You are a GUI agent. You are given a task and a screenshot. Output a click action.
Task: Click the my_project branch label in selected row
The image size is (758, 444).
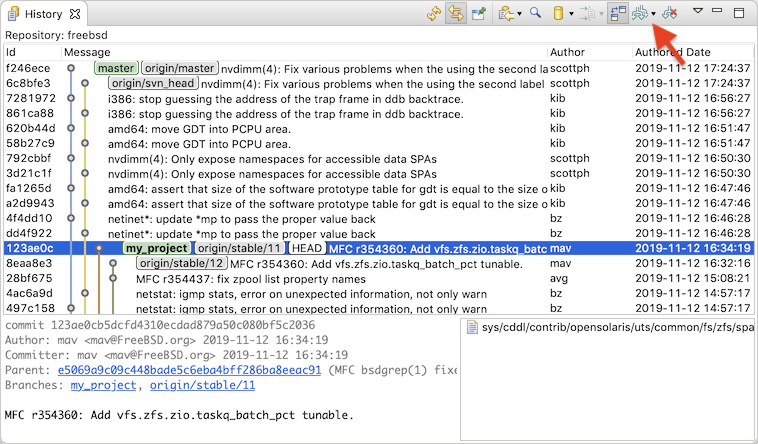(157, 248)
